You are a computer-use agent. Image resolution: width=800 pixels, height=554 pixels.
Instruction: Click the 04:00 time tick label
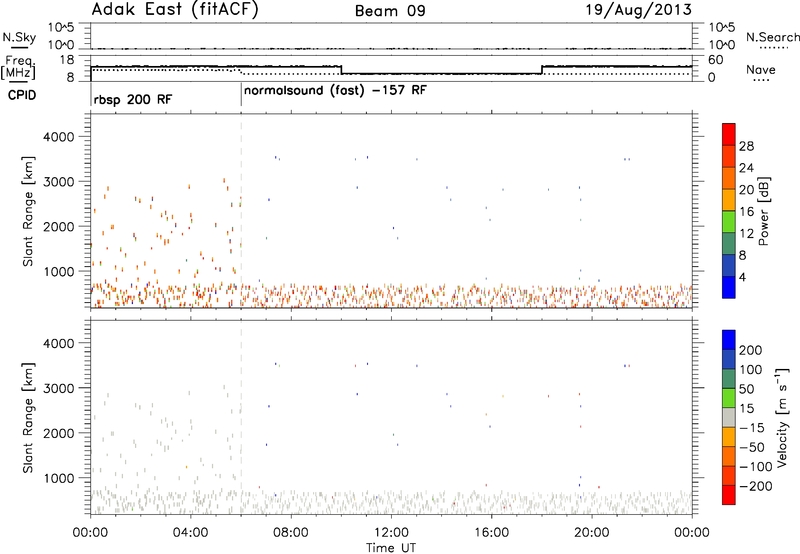191,533
